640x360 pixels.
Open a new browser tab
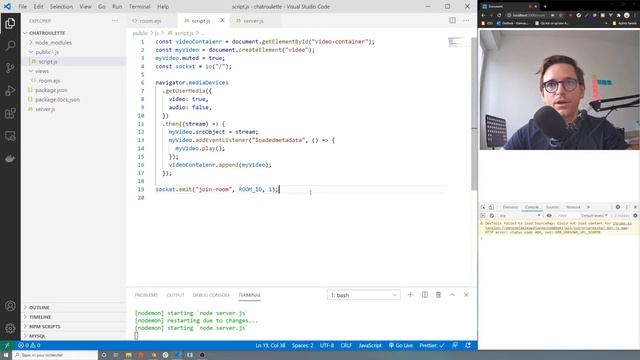(x=545, y=6)
